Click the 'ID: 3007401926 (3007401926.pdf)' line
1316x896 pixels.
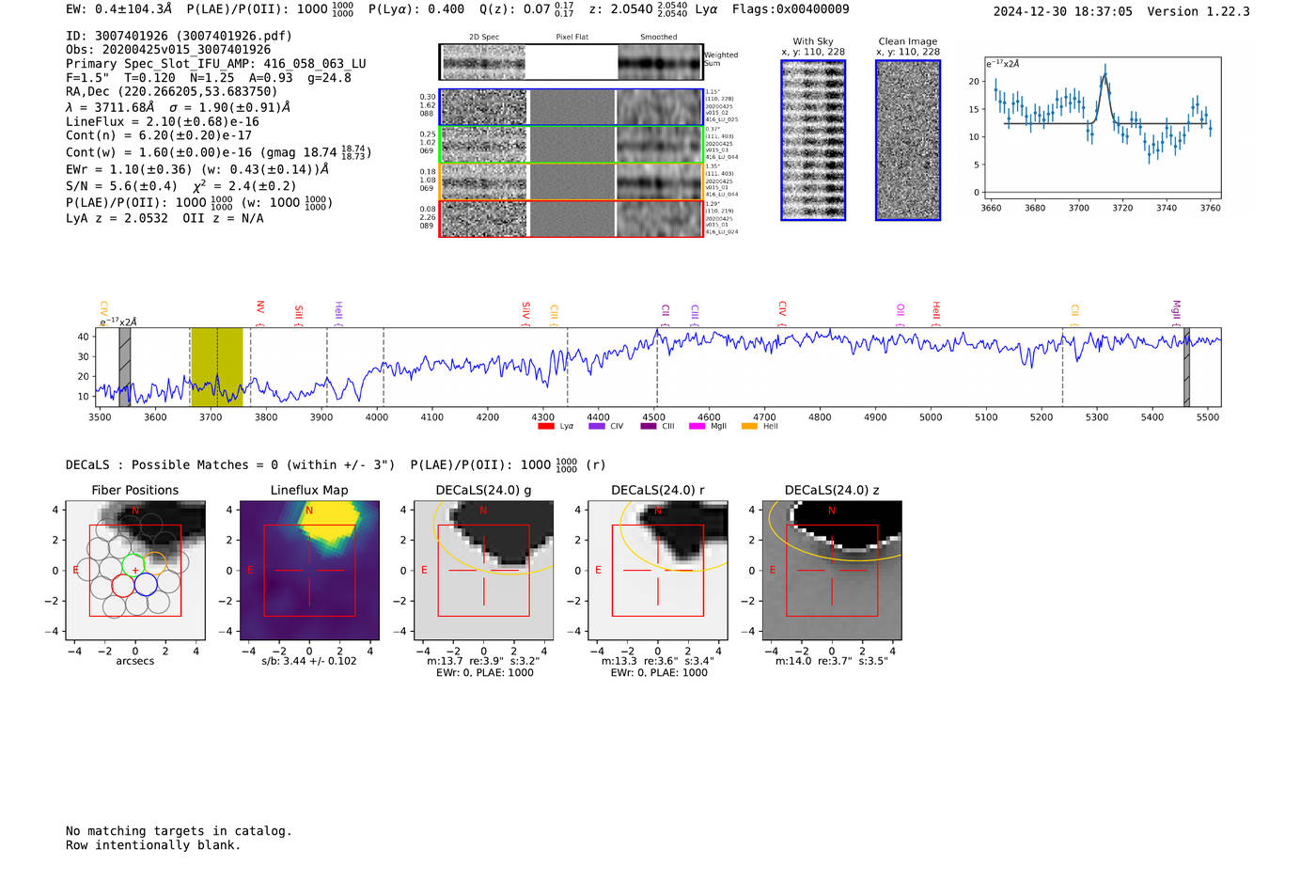pyautogui.click(x=179, y=36)
